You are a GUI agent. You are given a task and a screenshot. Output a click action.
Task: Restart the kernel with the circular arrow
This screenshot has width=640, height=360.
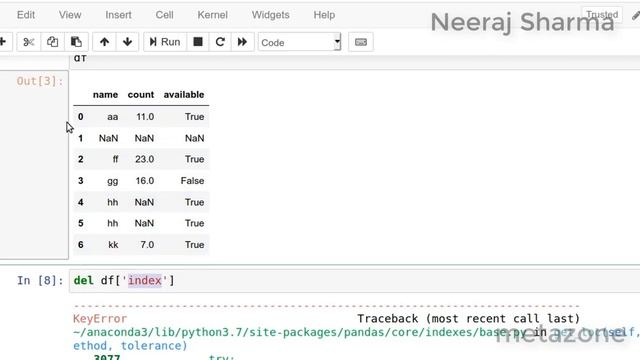click(220, 42)
